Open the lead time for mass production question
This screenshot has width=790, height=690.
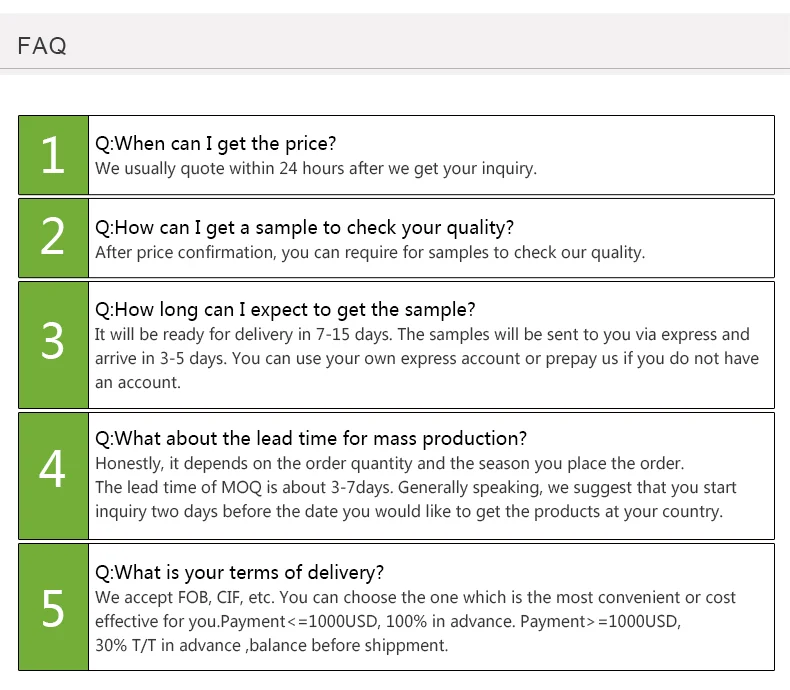pos(310,439)
